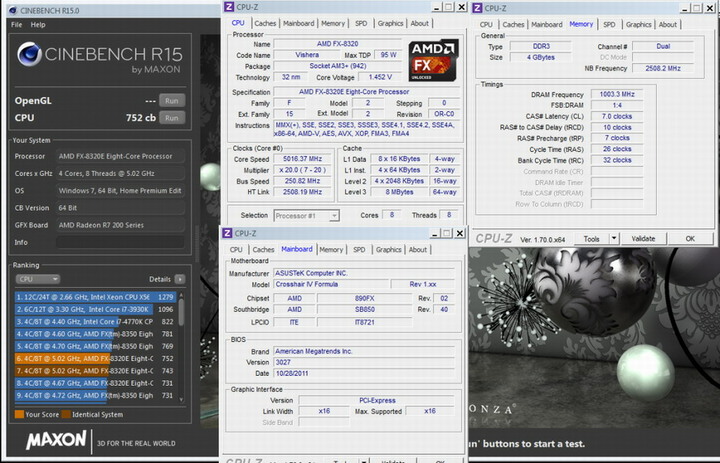Switch to Graphics tab in the Memory window
The width and height of the screenshot is (720, 463).
click(x=638, y=25)
